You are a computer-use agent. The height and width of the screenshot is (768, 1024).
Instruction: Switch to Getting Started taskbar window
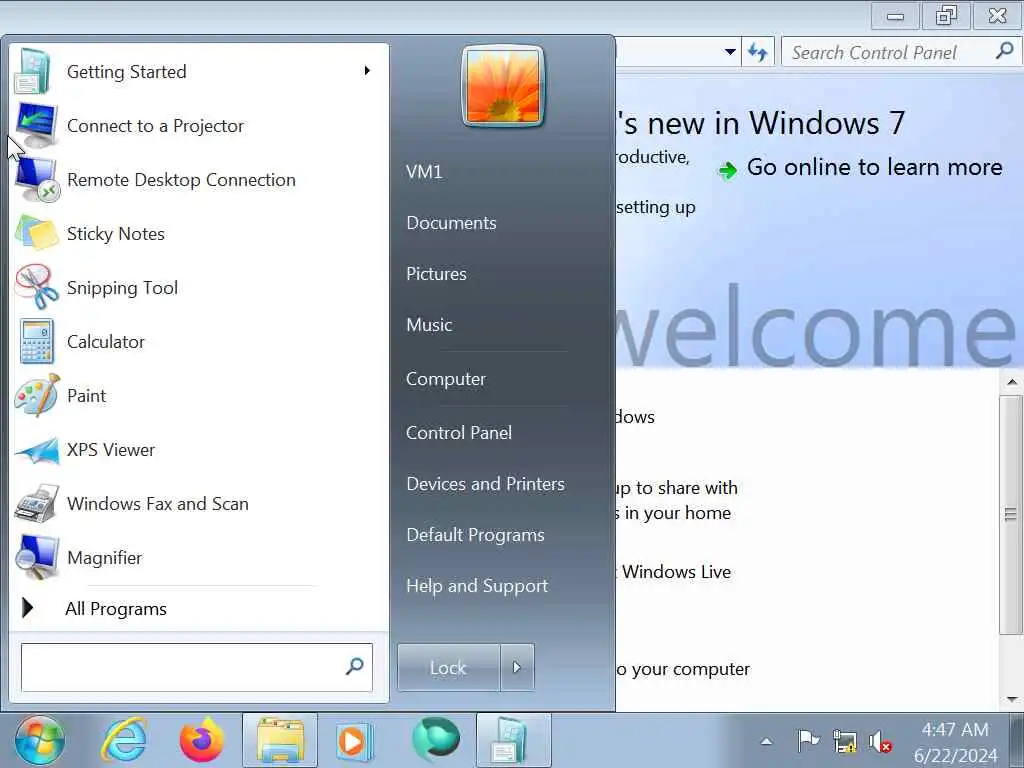pyautogui.click(x=513, y=741)
